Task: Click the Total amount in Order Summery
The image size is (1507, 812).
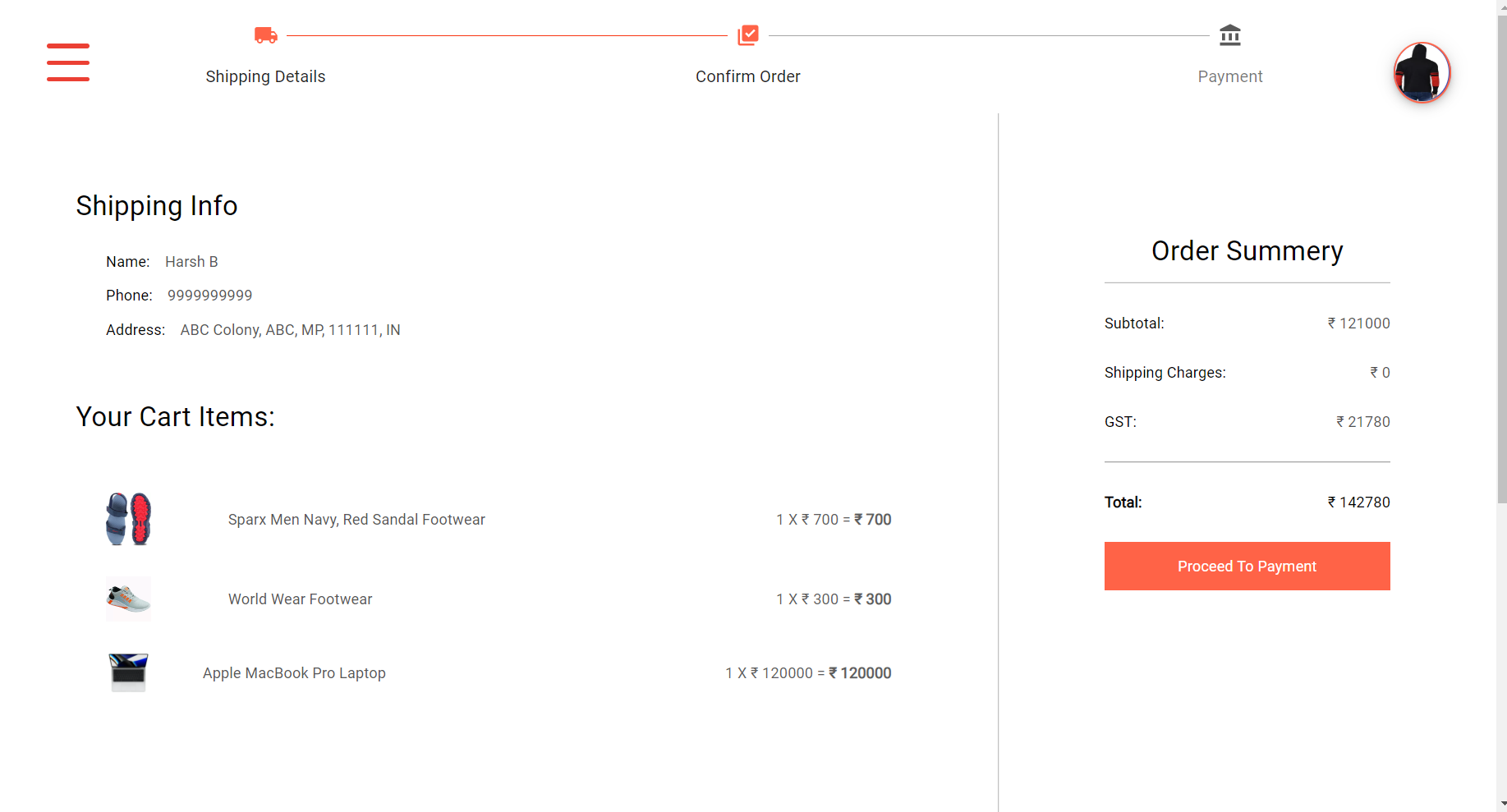Action: pyautogui.click(x=1358, y=502)
